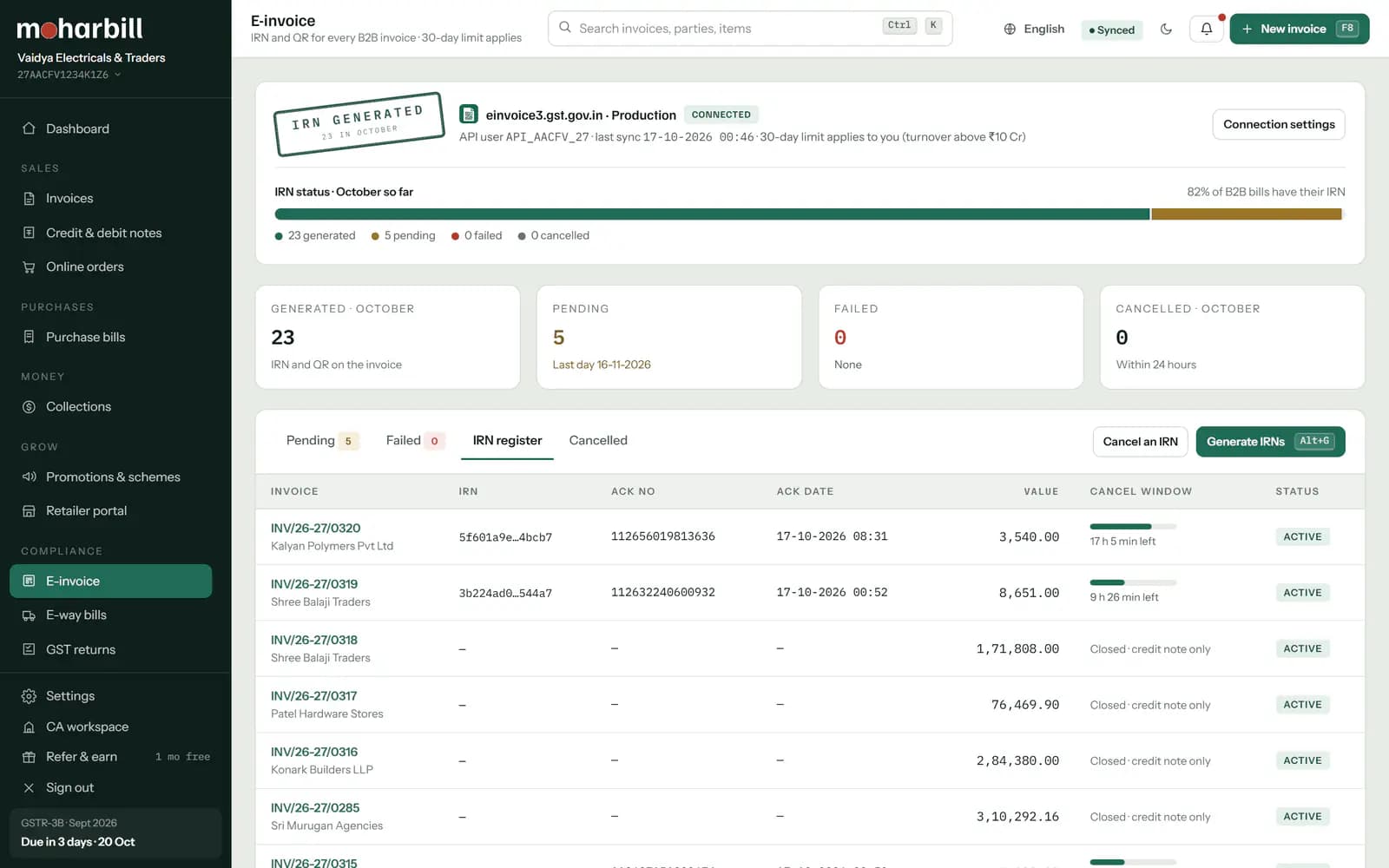This screenshot has height=868, width=1389.
Task: Switch to the Cancelled tab
Action: coord(598,441)
